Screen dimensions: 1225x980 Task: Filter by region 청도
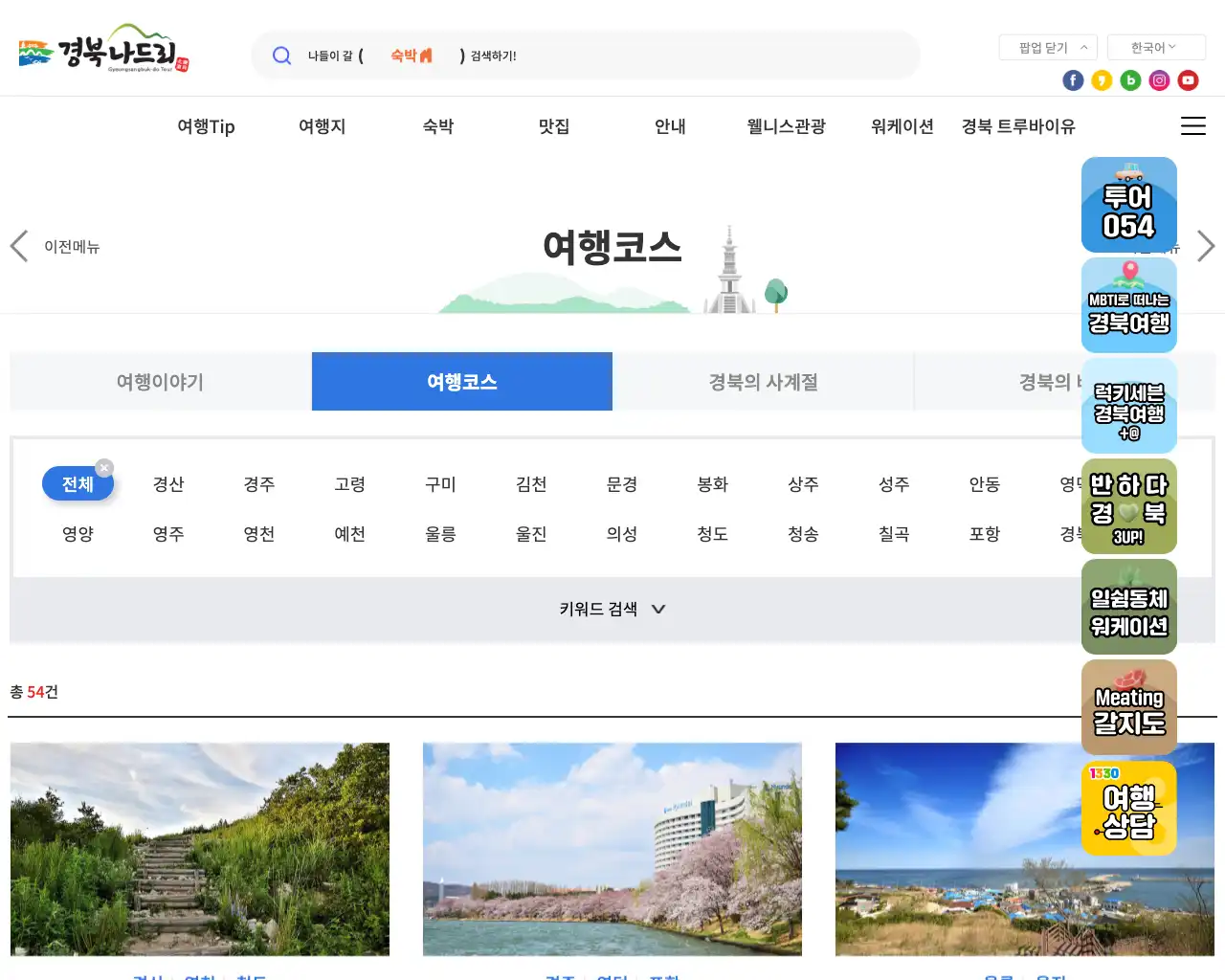coord(713,534)
